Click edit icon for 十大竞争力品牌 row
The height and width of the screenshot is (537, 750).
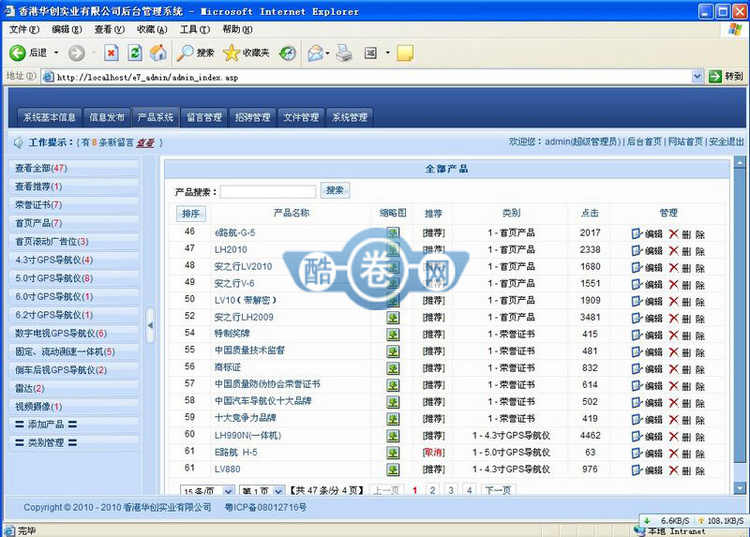[x=636, y=419]
